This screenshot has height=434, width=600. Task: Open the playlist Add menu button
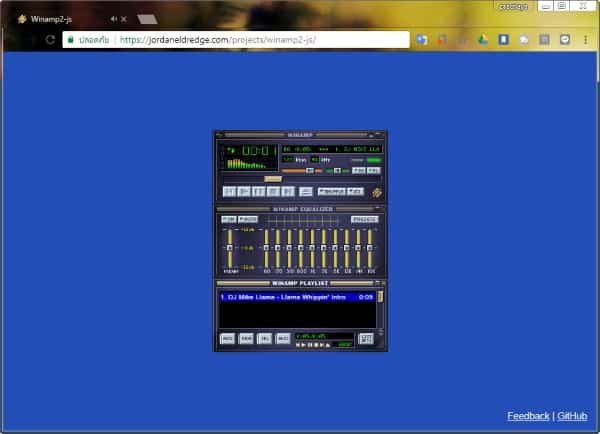(227, 339)
